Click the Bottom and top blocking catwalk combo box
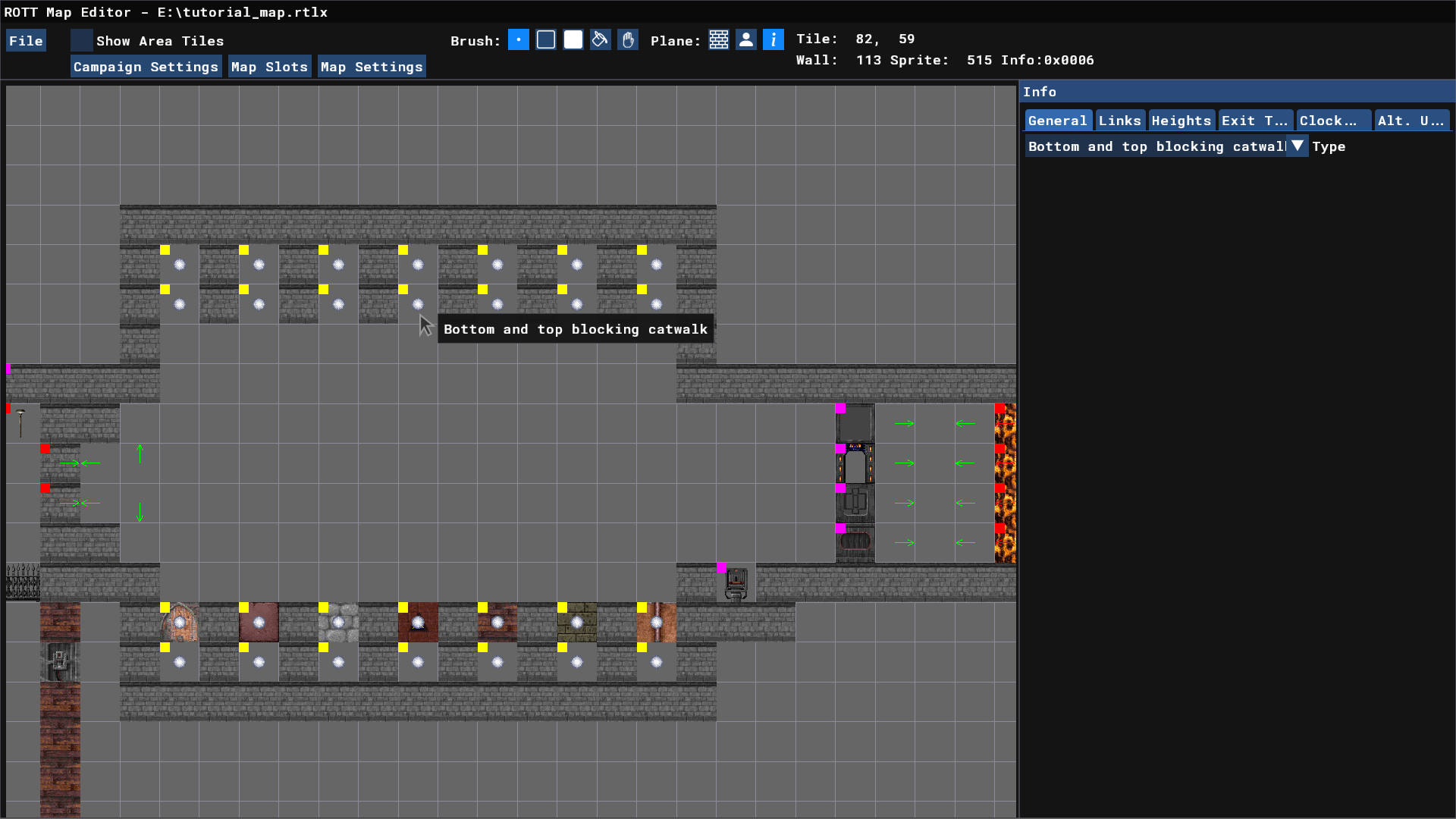The width and height of the screenshot is (1456, 819). [x=1156, y=146]
